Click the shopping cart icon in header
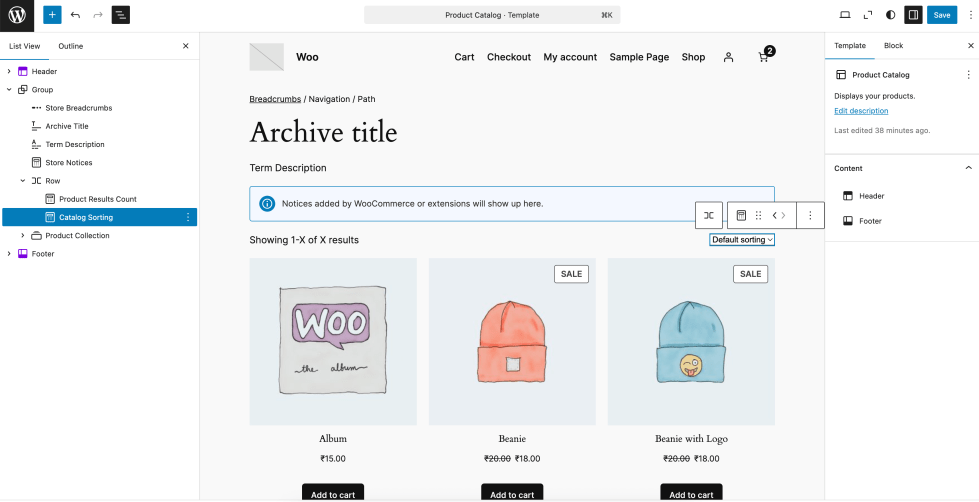979x502 pixels. [764, 57]
